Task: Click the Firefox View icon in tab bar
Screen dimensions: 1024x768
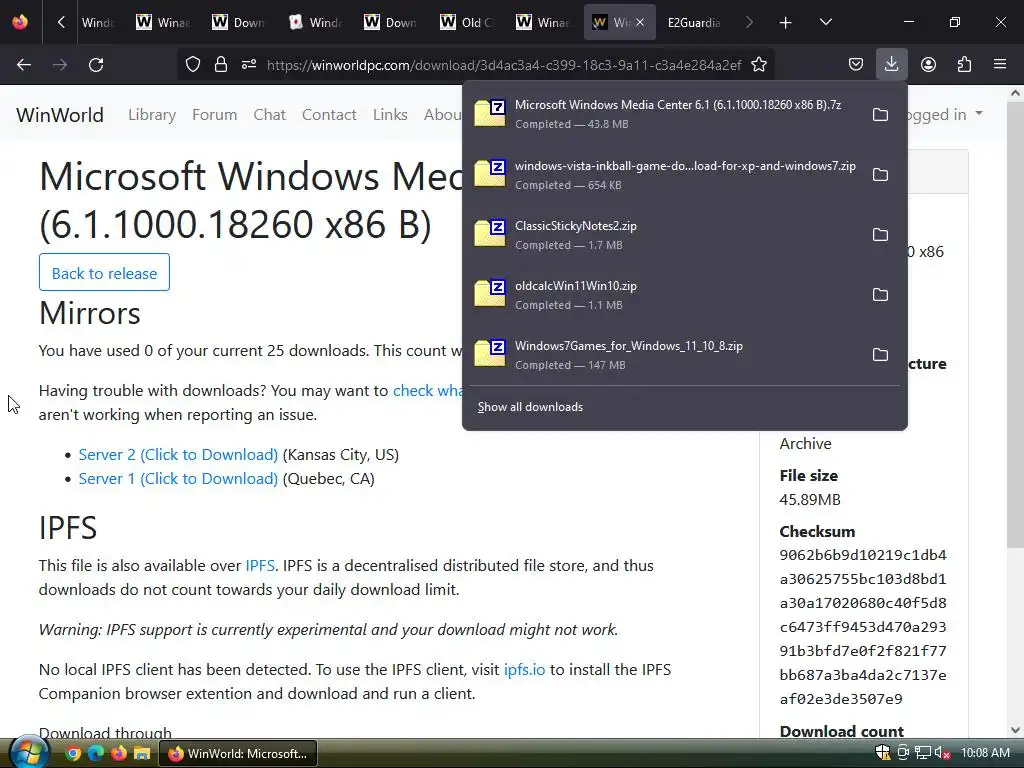Action: coord(20,22)
